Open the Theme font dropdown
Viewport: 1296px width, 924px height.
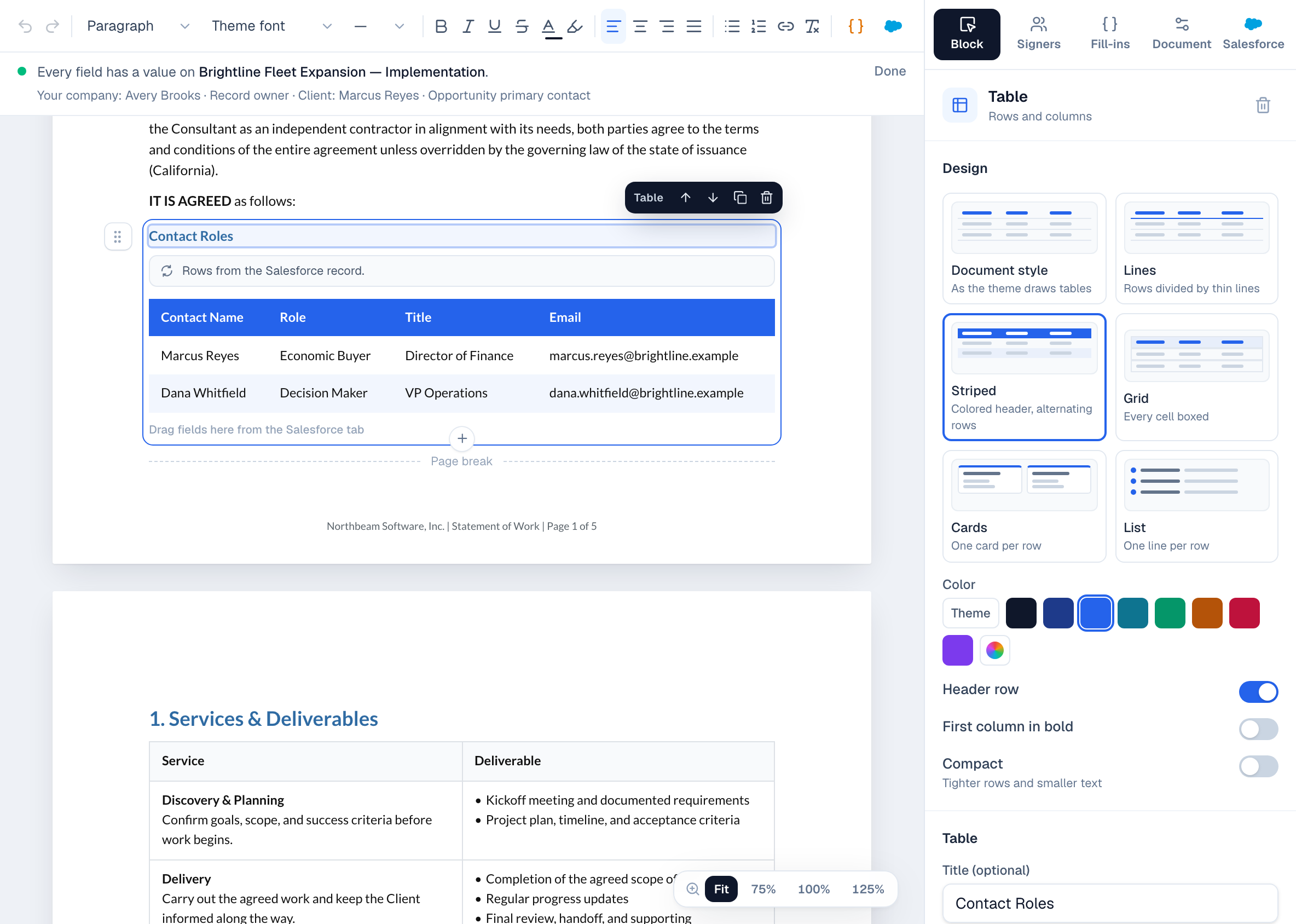pyautogui.click(x=271, y=26)
